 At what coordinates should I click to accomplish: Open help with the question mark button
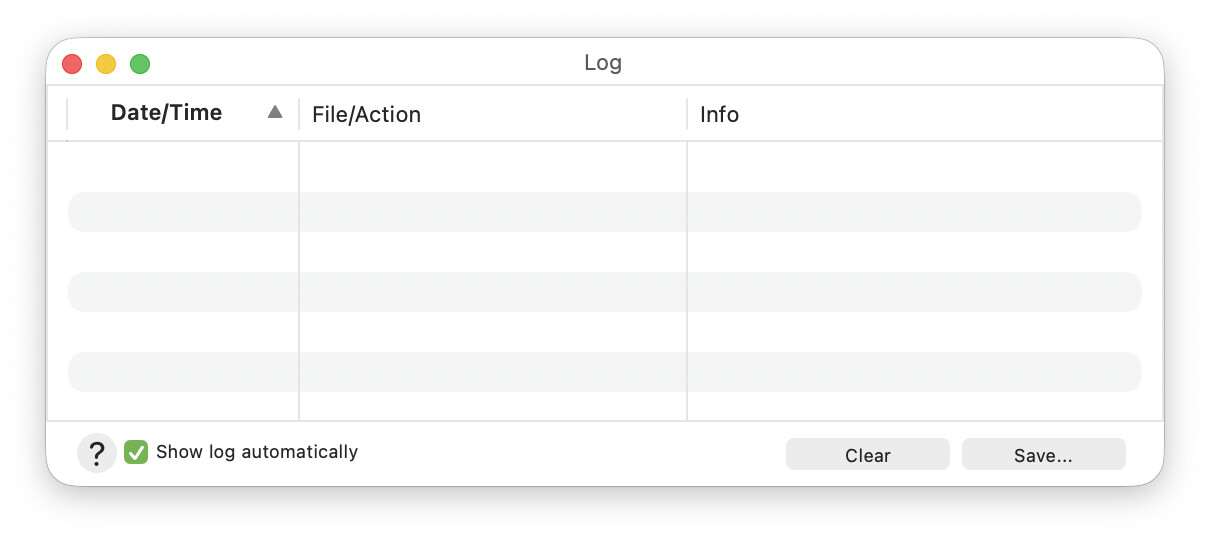(x=97, y=454)
